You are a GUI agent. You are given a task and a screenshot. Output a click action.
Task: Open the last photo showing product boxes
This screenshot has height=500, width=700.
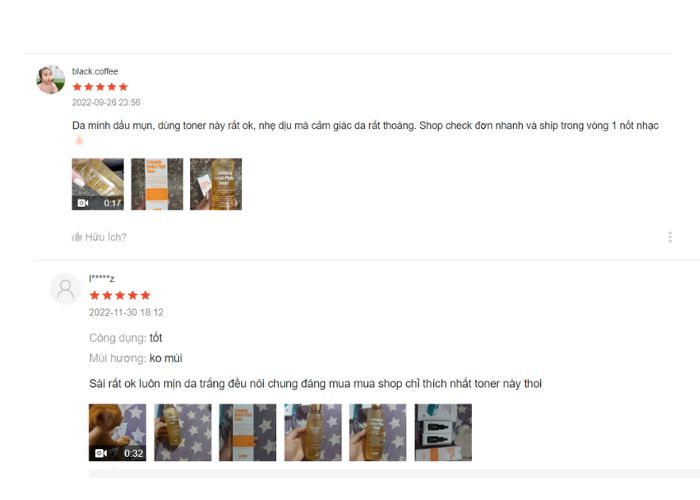[443, 432]
